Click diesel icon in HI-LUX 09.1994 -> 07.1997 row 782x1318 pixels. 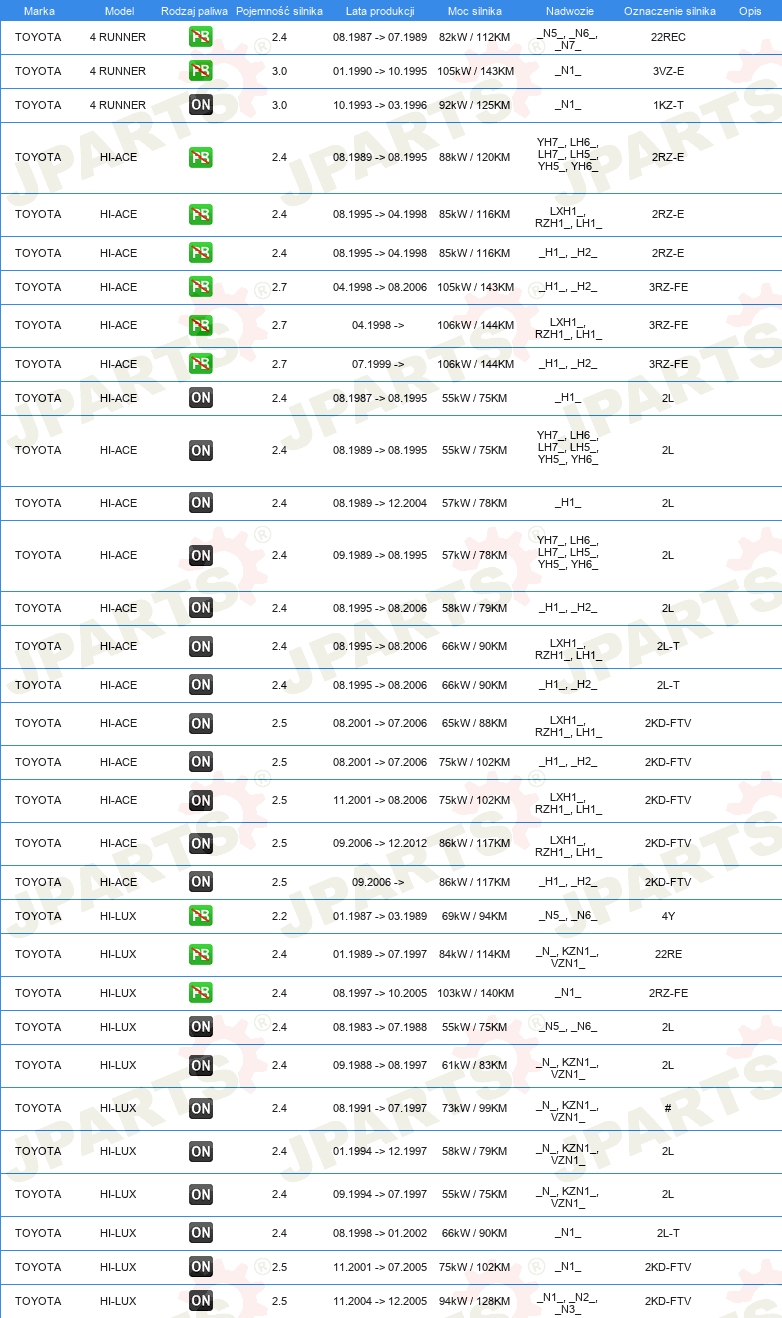point(201,1194)
